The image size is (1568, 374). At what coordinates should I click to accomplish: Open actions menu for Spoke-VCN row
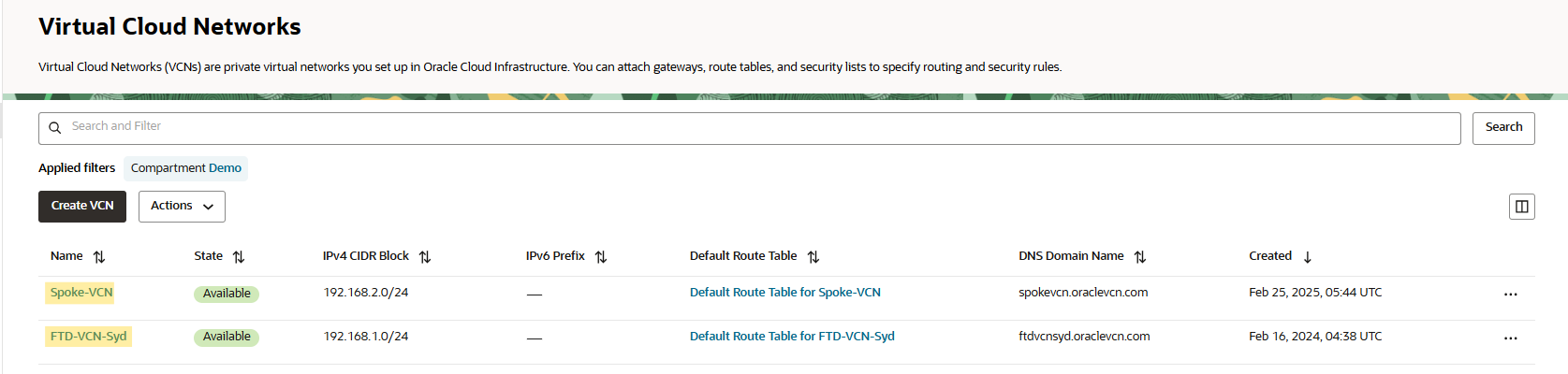pyautogui.click(x=1511, y=295)
